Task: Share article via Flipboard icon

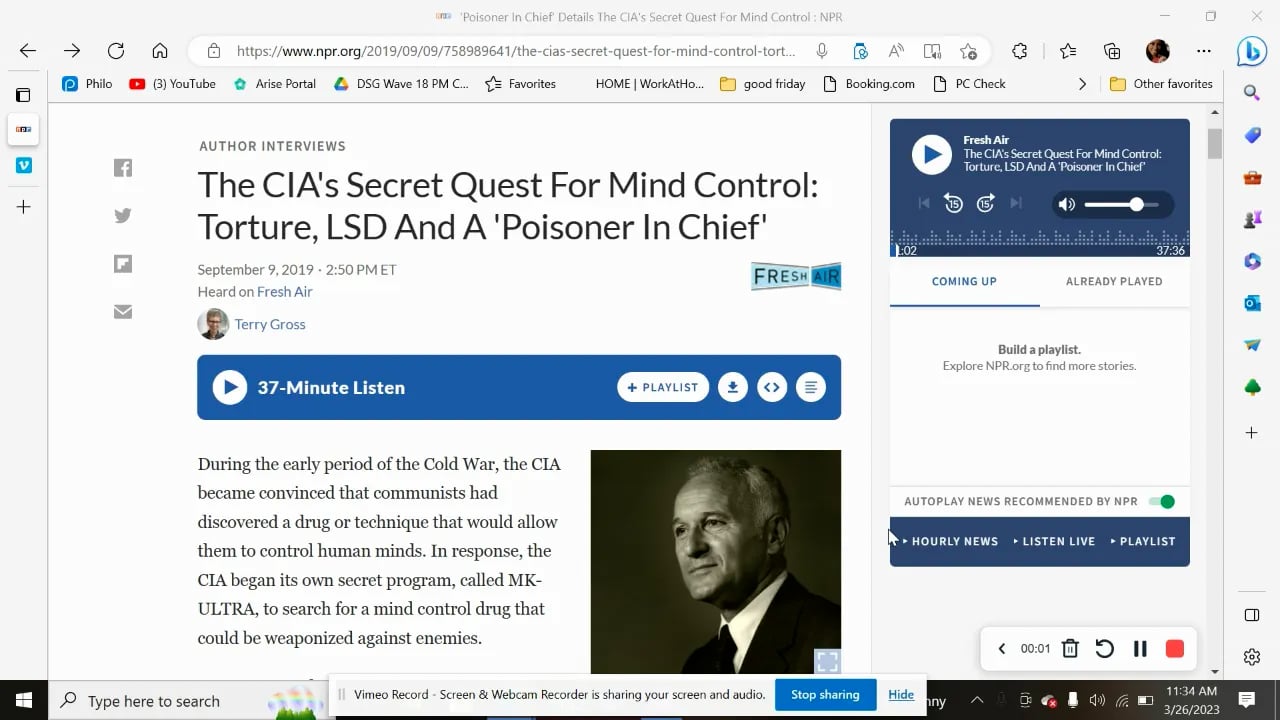Action: tap(123, 264)
